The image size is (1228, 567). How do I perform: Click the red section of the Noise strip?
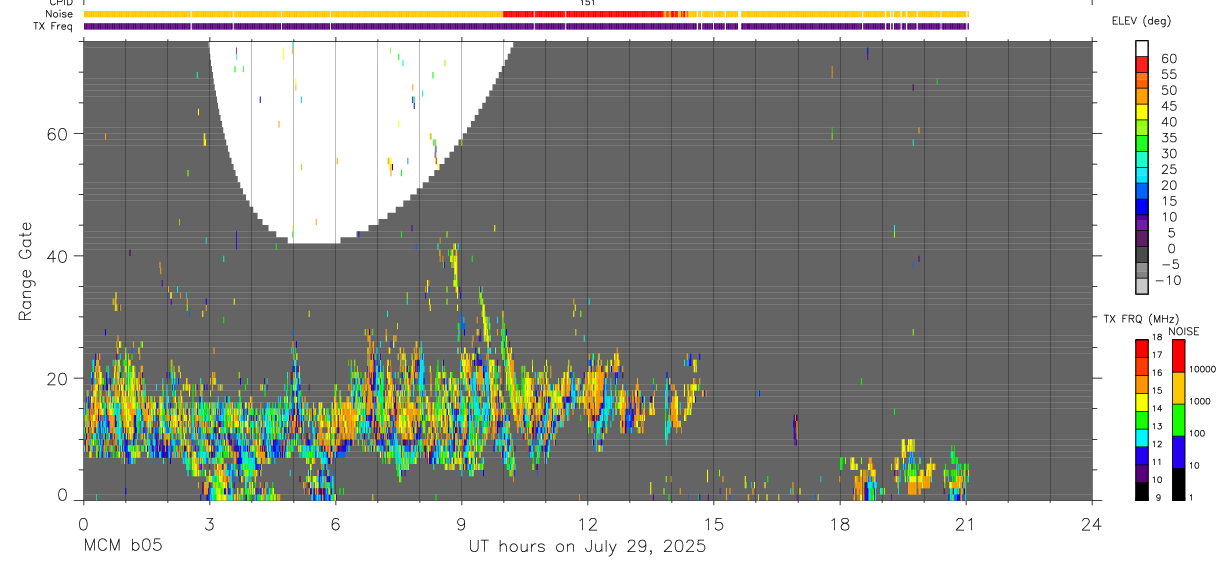[585, 14]
